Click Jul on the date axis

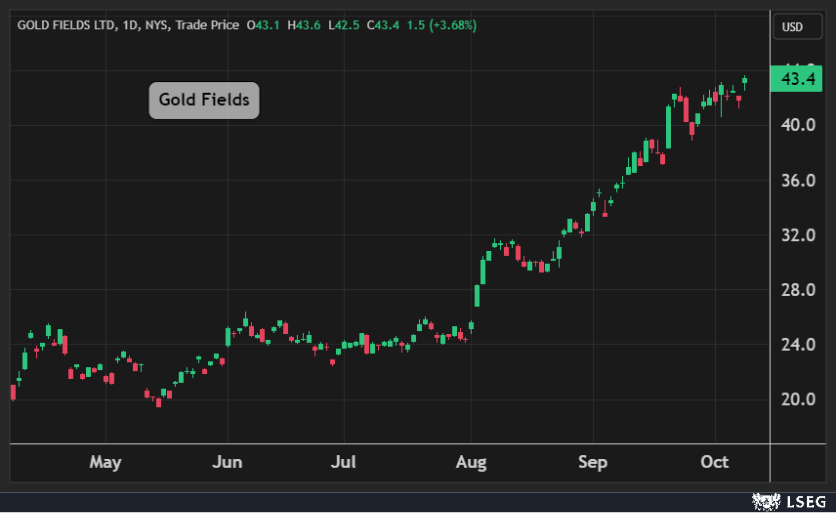(x=344, y=462)
